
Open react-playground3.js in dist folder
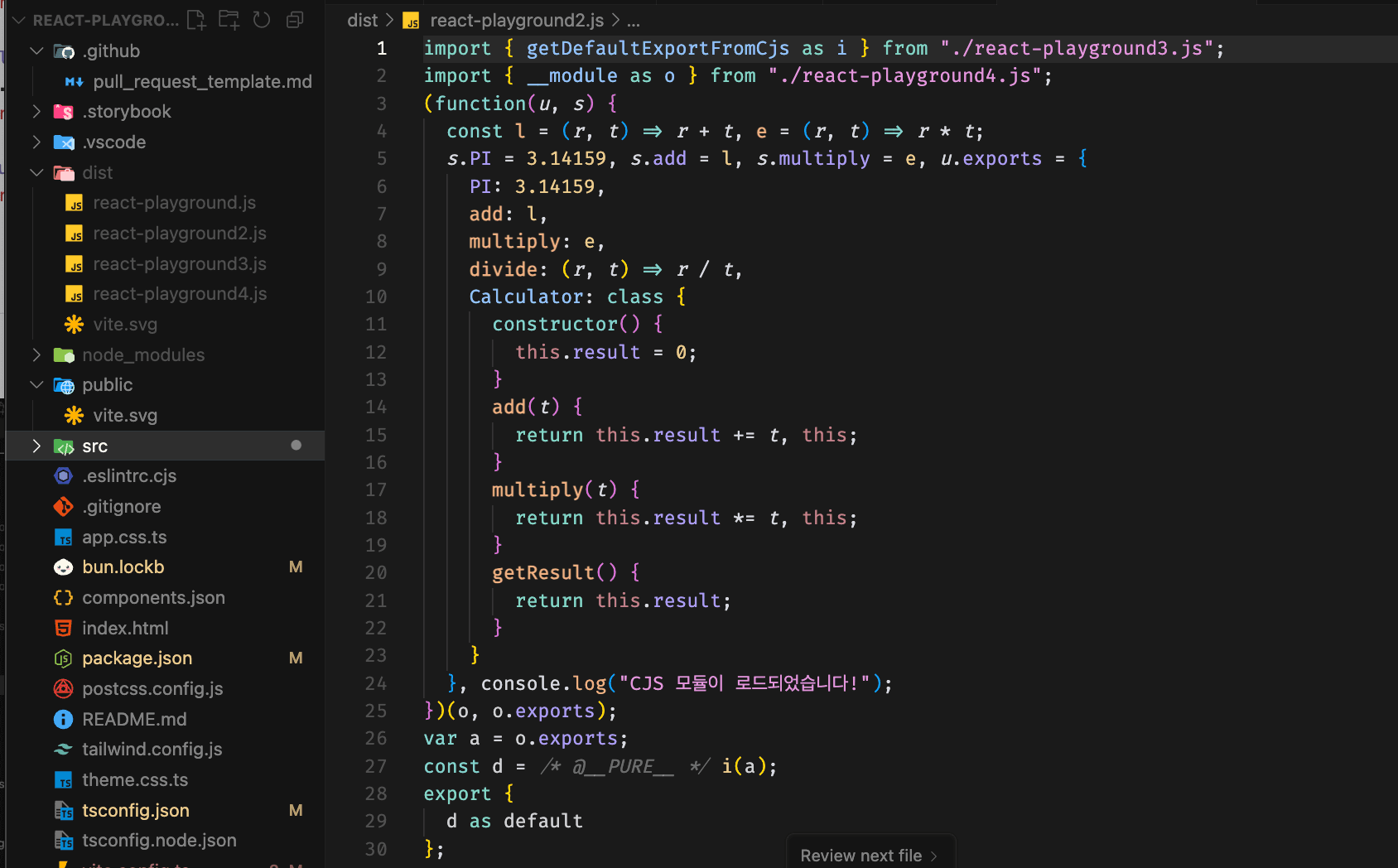(x=179, y=264)
